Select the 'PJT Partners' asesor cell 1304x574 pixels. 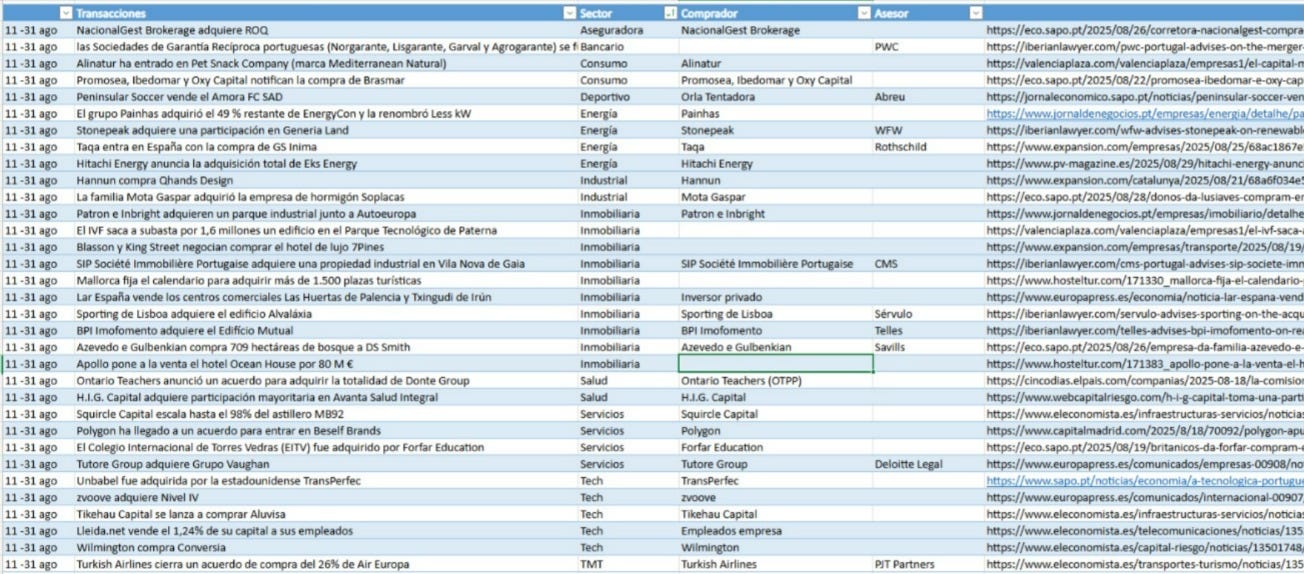coord(929,564)
